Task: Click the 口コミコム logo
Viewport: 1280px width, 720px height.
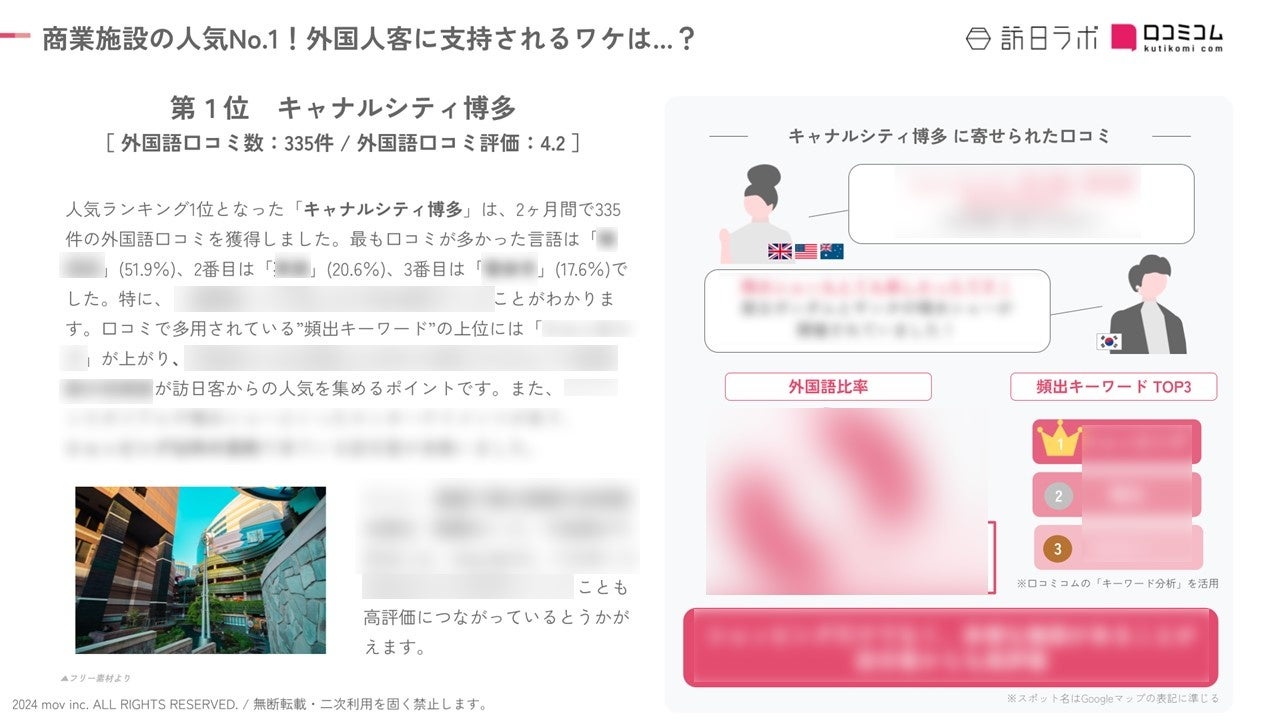Action: click(x=1166, y=38)
